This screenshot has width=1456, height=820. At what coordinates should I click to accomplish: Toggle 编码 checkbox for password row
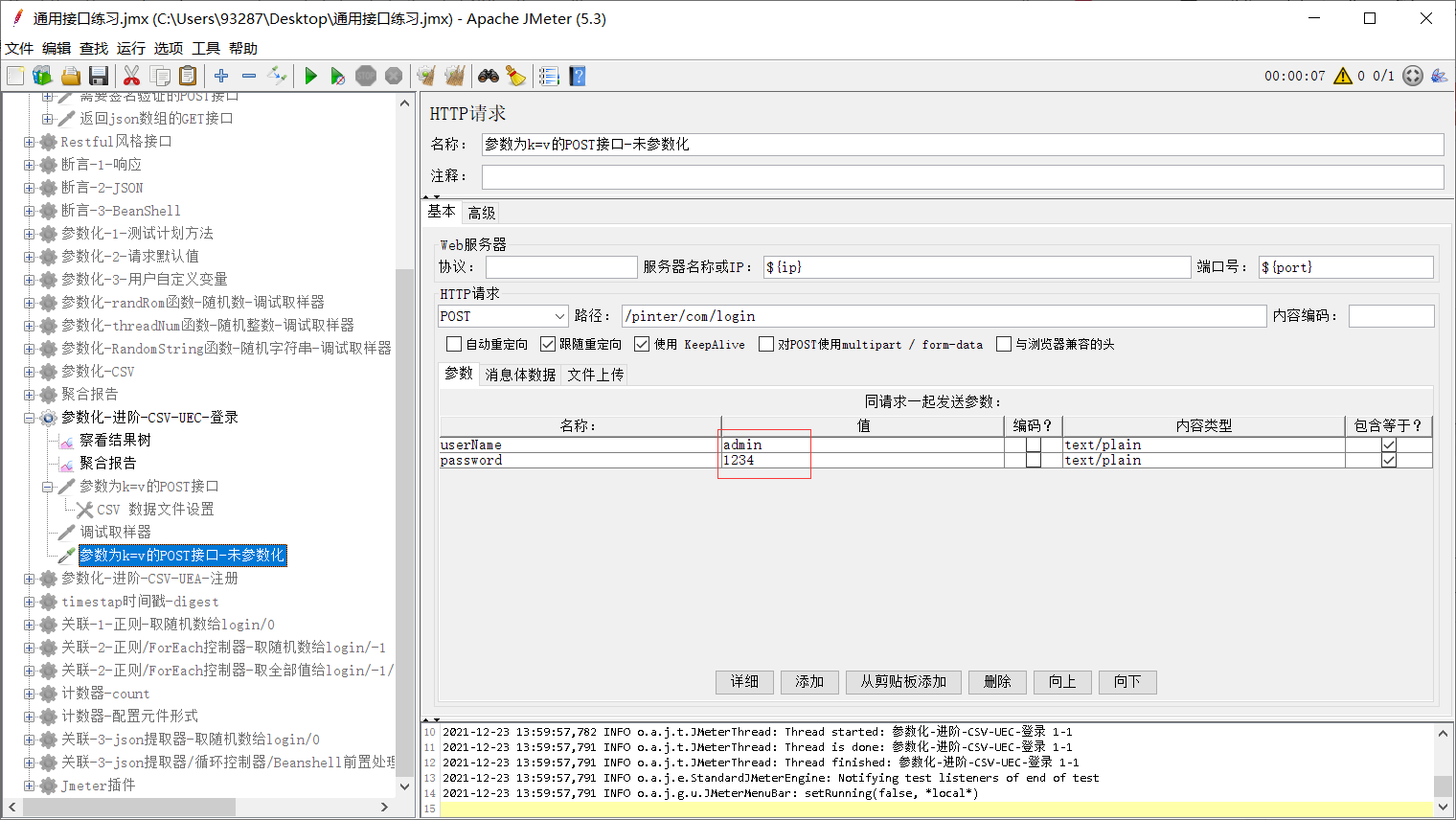click(x=1034, y=461)
